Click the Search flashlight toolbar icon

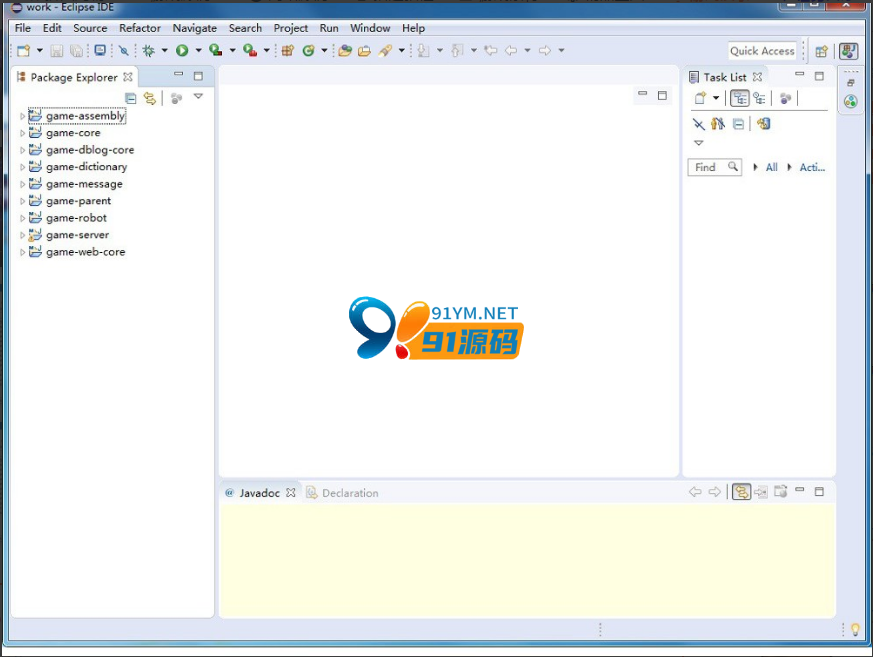[385, 51]
